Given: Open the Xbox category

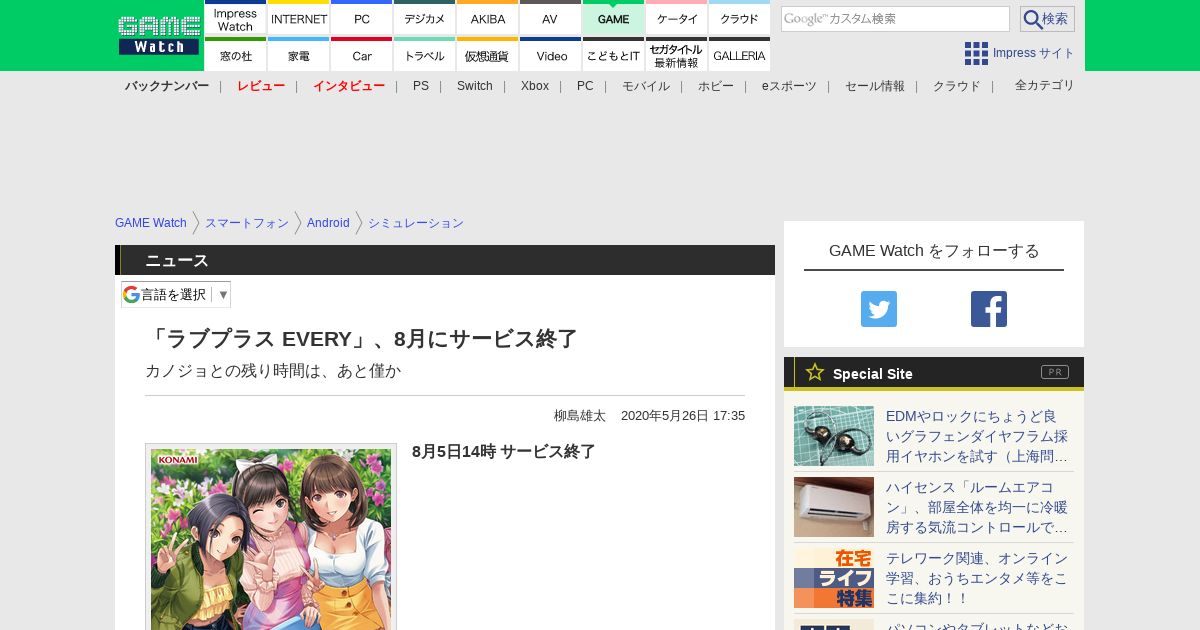Looking at the screenshot, I should (x=535, y=86).
